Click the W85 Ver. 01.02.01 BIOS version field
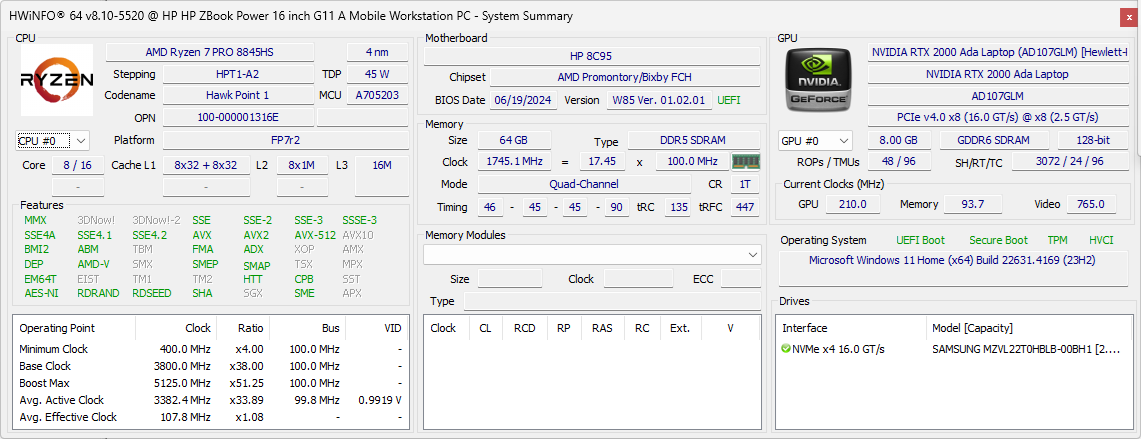The height and width of the screenshot is (439, 1141). [x=657, y=100]
